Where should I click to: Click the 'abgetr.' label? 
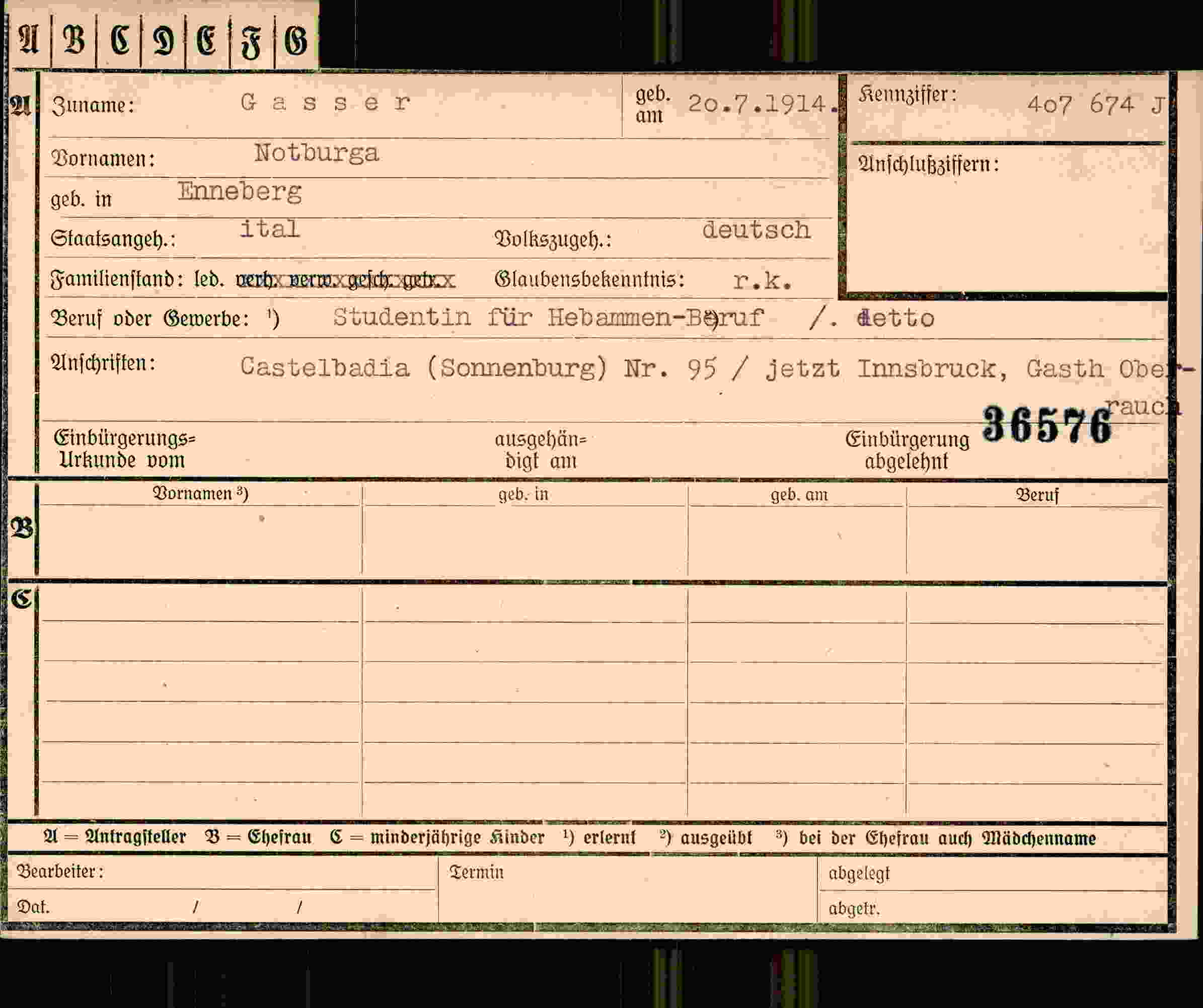point(854,908)
